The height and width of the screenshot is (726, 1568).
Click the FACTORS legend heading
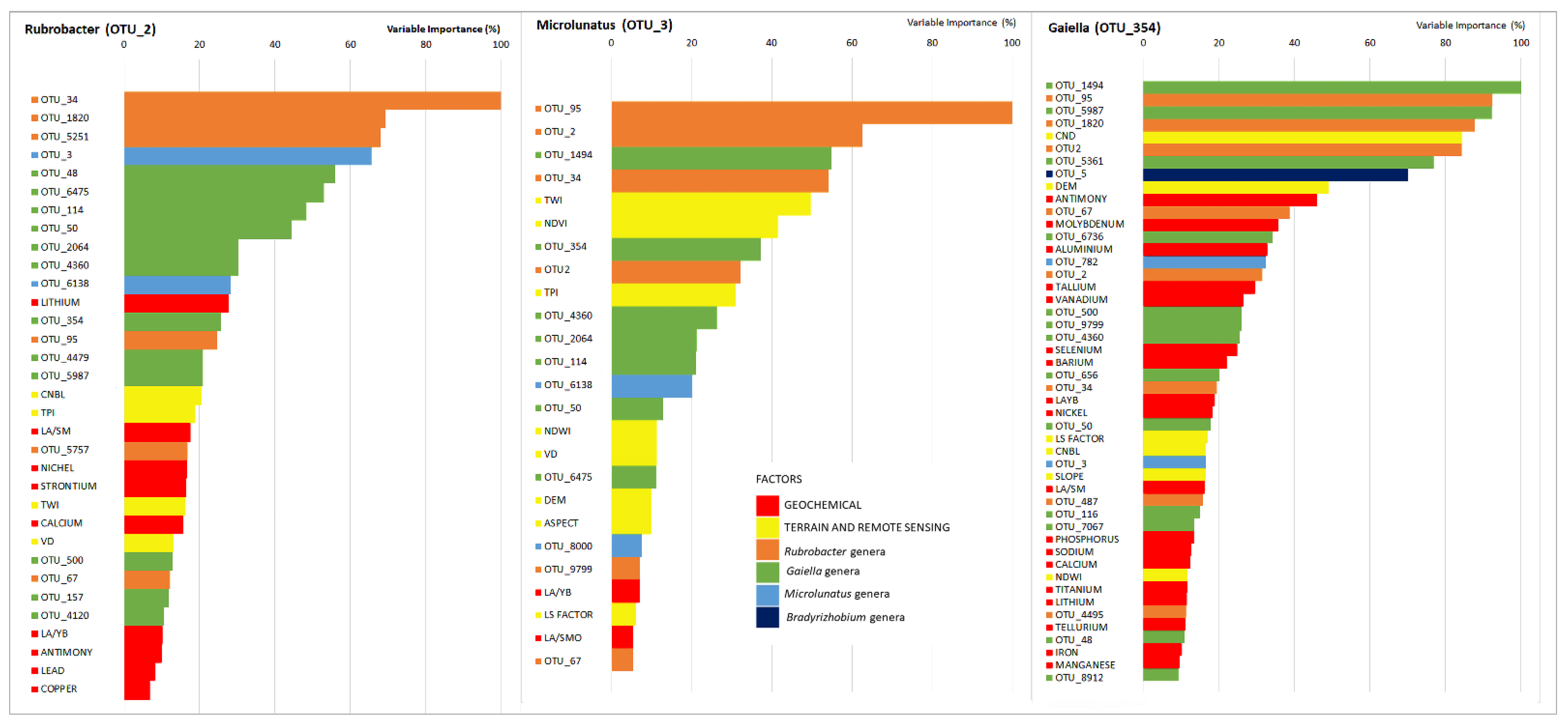pos(779,479)
